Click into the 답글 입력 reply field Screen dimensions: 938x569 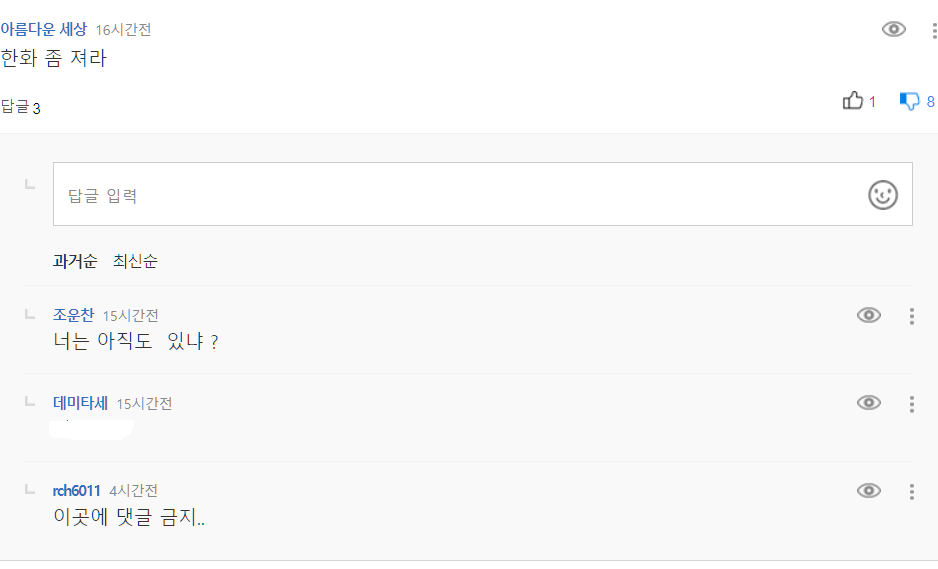tap(450, 195)
